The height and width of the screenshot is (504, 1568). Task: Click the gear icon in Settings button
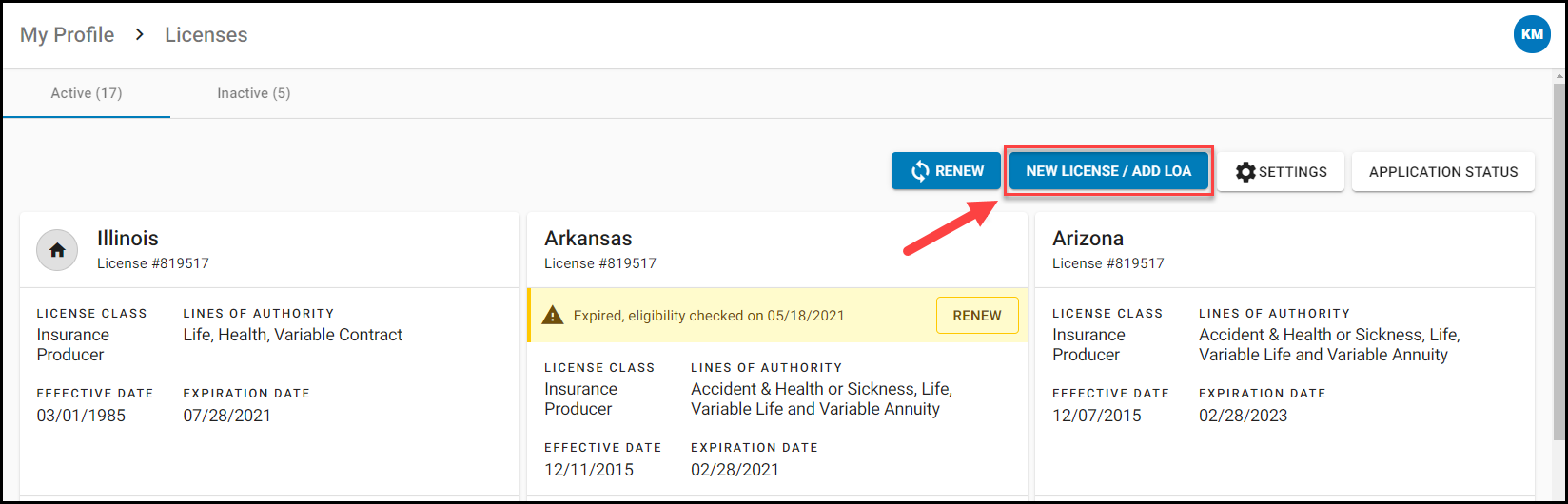[x=1245, y=172]
